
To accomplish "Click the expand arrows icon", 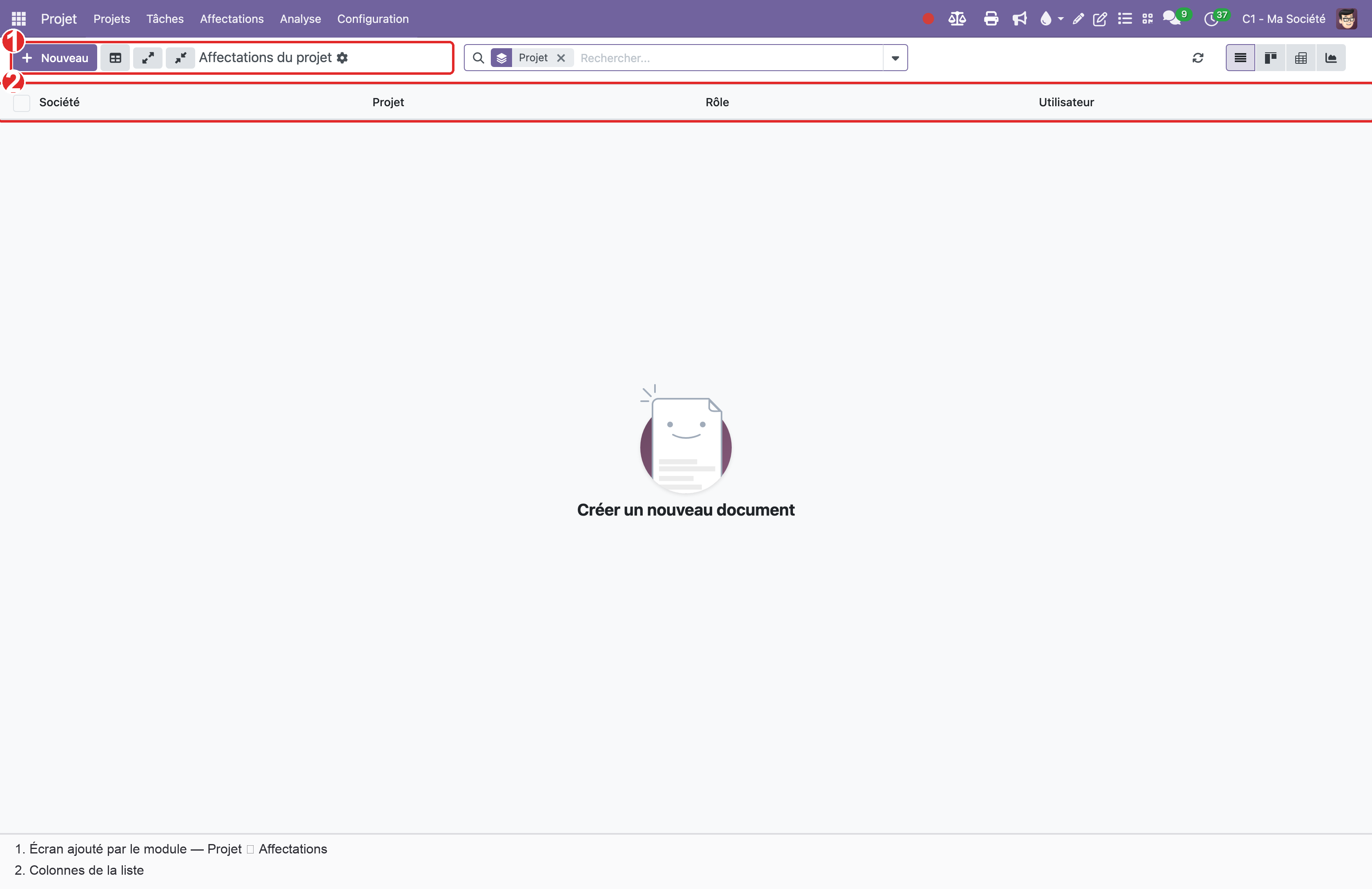I will coord(148,58).
